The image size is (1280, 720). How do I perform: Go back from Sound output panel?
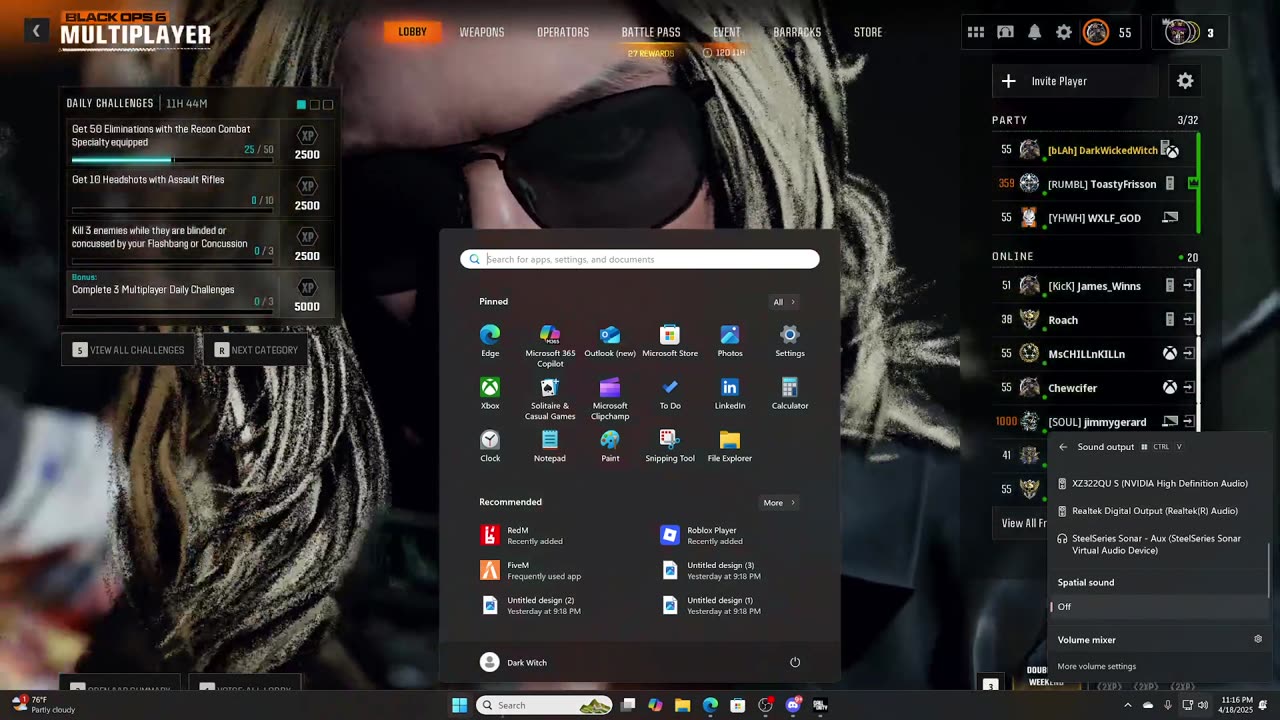tap(1063, 447)
